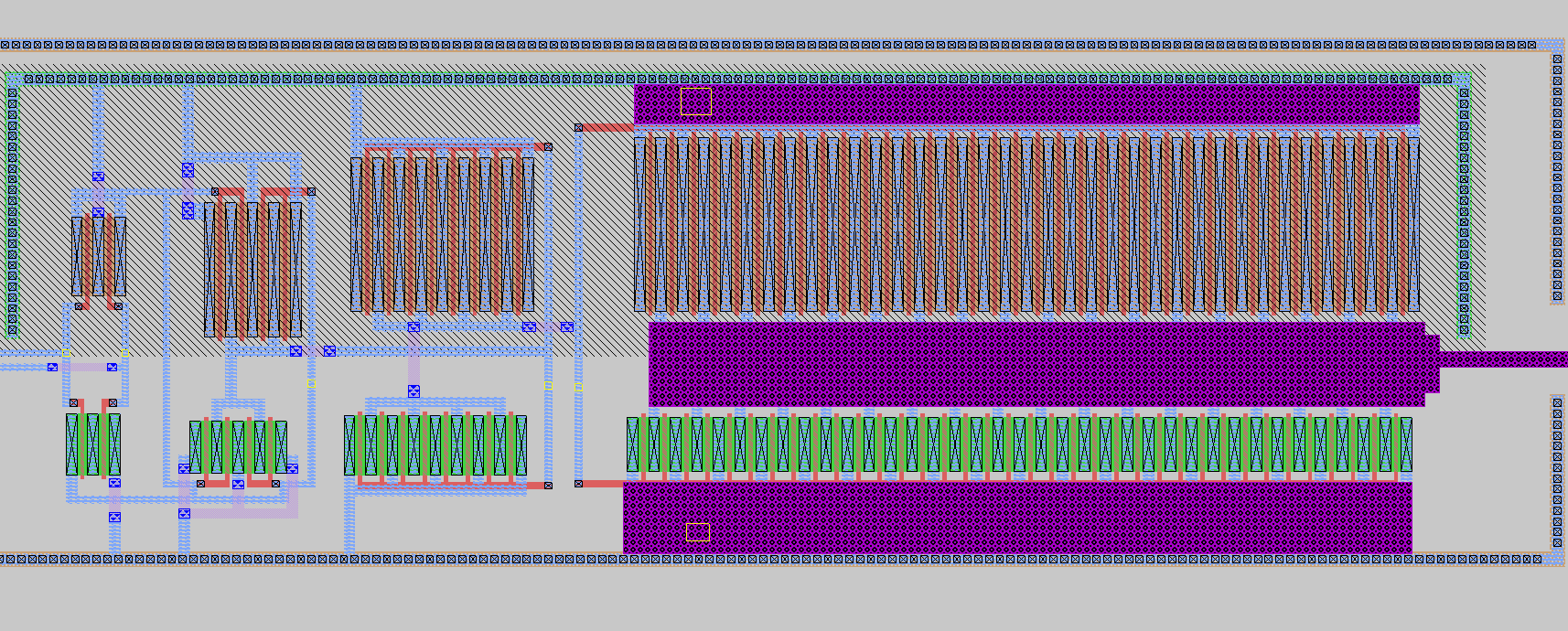Select the top purple metal strip
This screenshot has width=1568, height=631.
(x=1026, y=104)
